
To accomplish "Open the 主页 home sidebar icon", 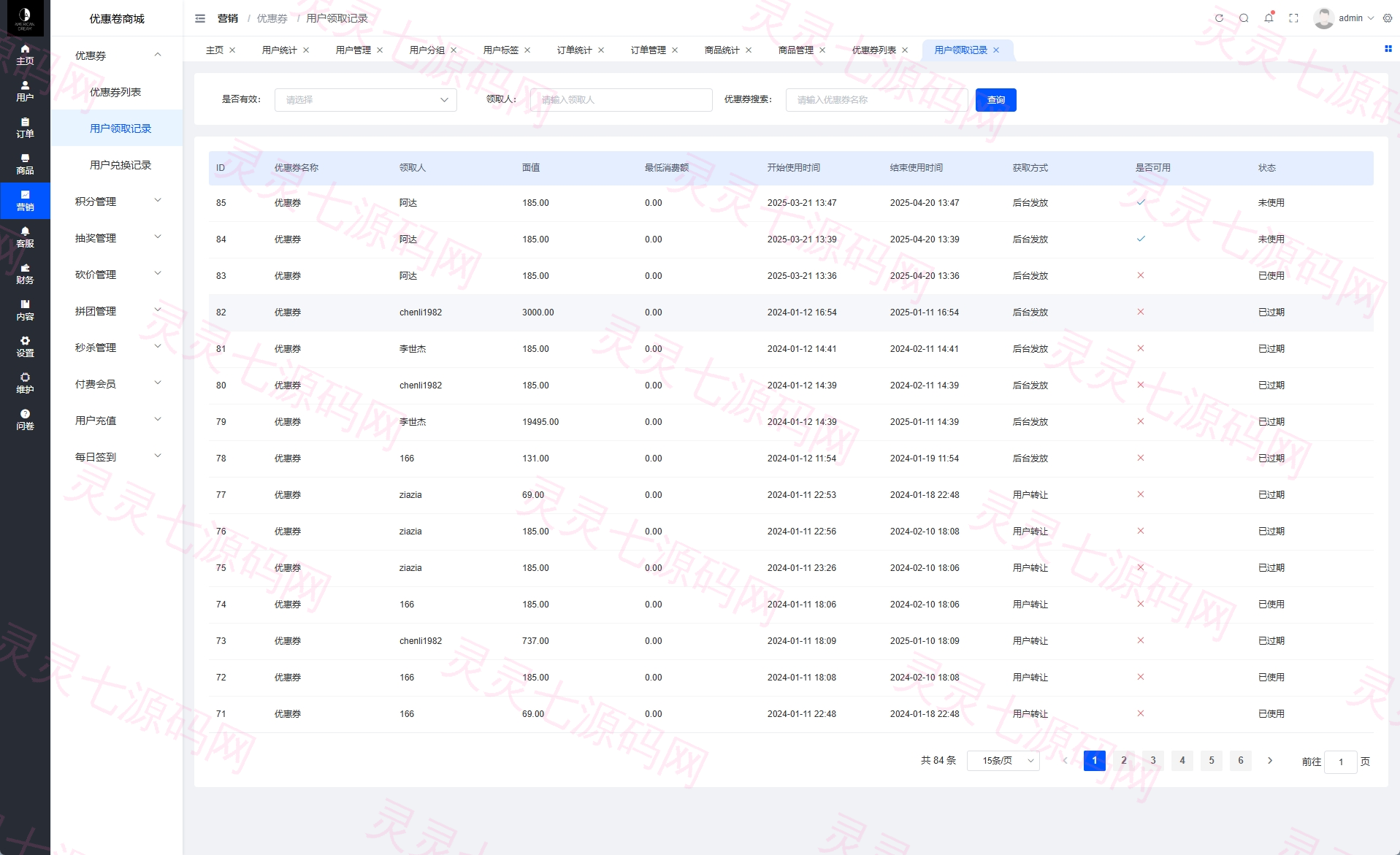I will pyautogui.click(x=25, y=55).
